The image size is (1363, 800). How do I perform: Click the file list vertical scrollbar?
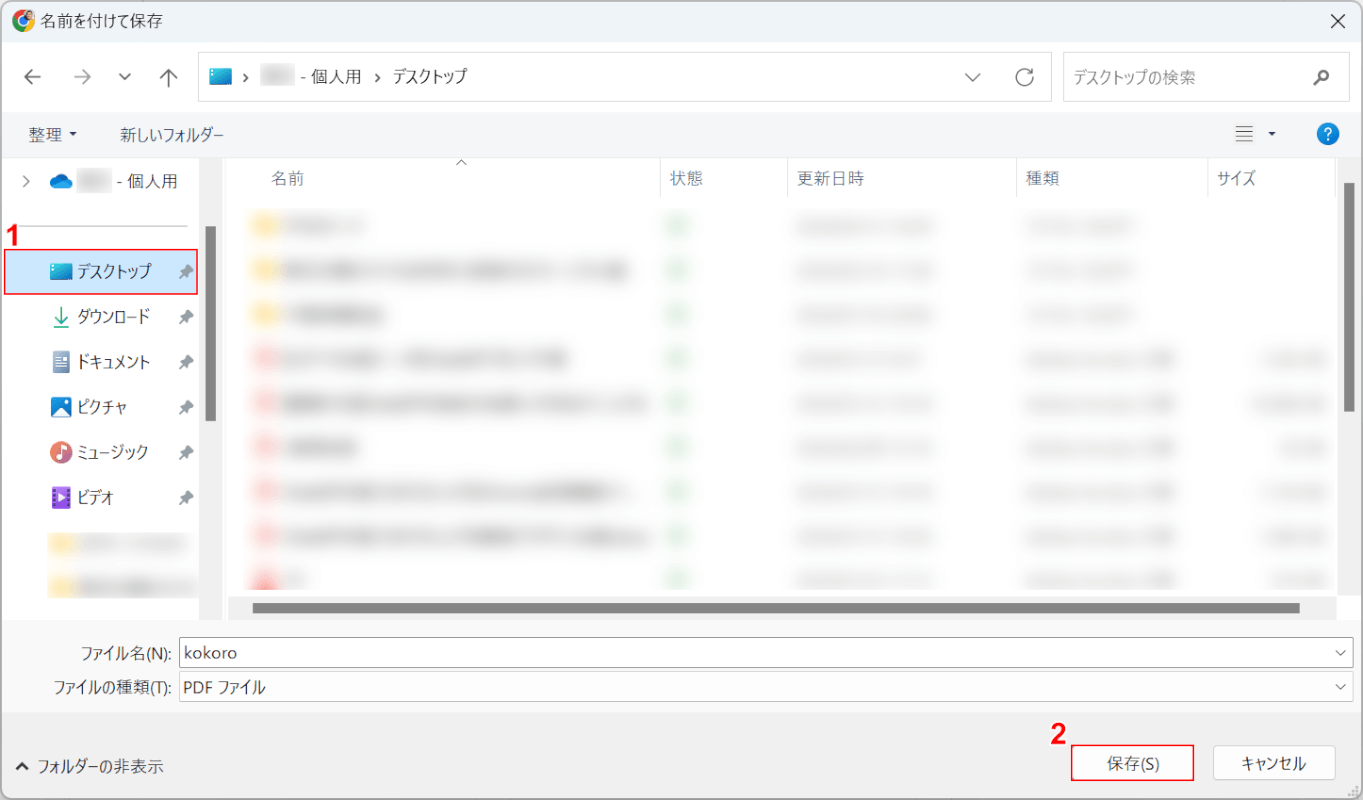(x=1347, y=298)
